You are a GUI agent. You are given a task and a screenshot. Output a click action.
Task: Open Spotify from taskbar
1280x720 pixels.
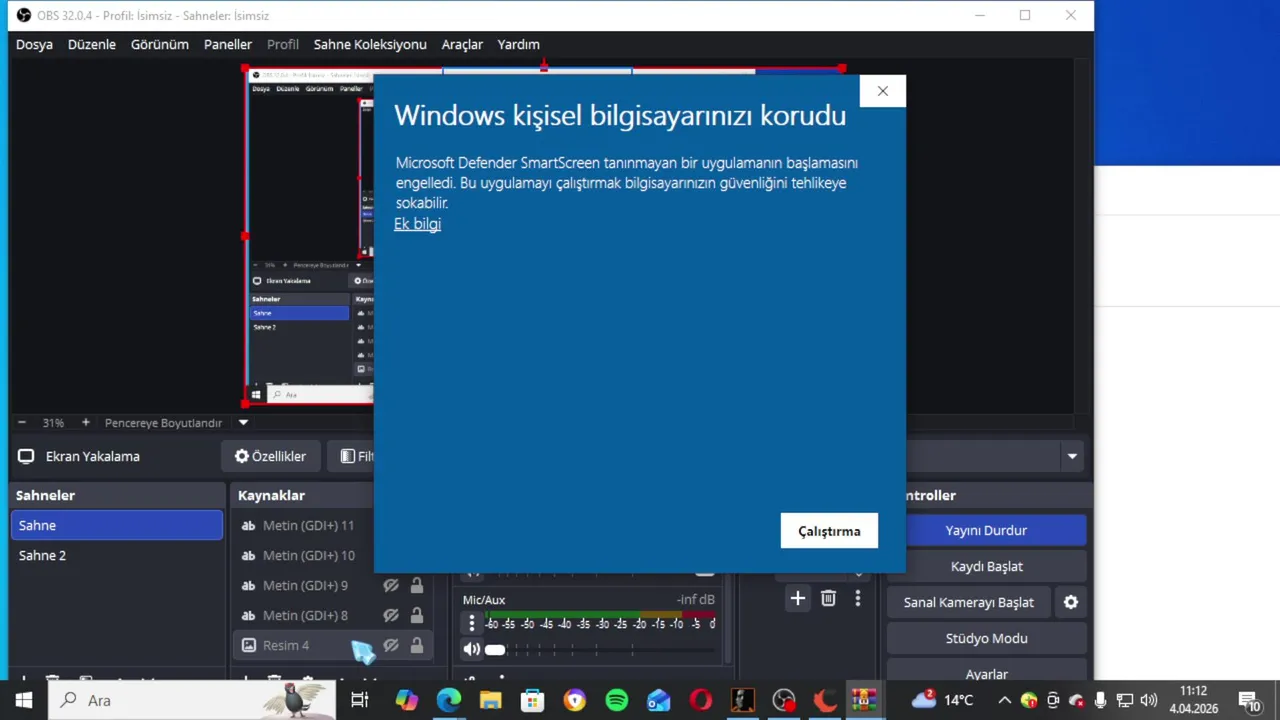(x=616, y=700)
